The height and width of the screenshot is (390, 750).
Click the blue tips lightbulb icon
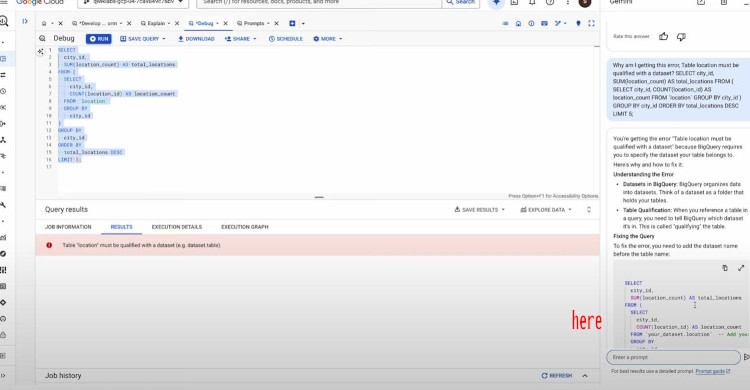(578, 23)
